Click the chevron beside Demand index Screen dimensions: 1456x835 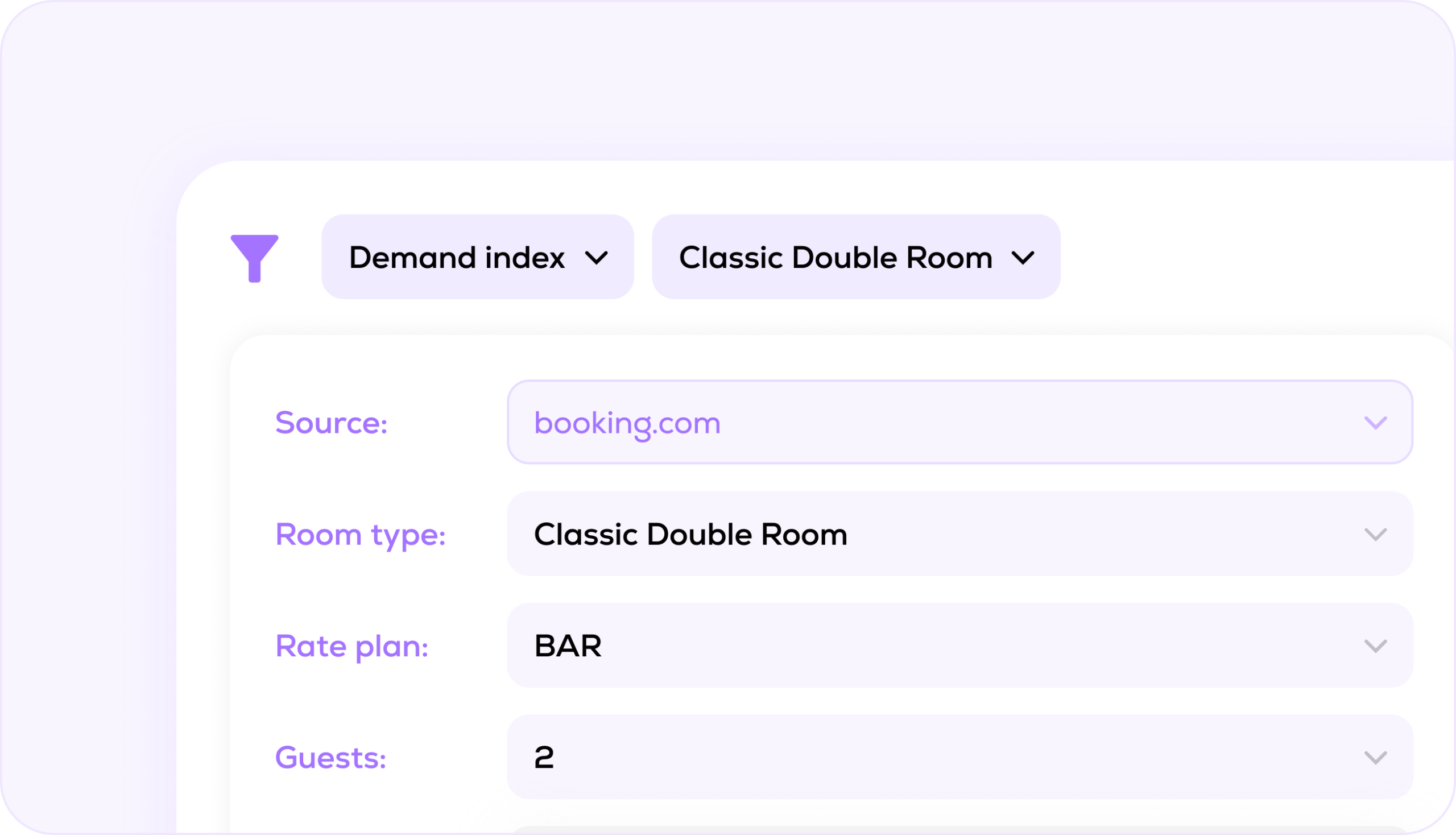click(597, 258)
